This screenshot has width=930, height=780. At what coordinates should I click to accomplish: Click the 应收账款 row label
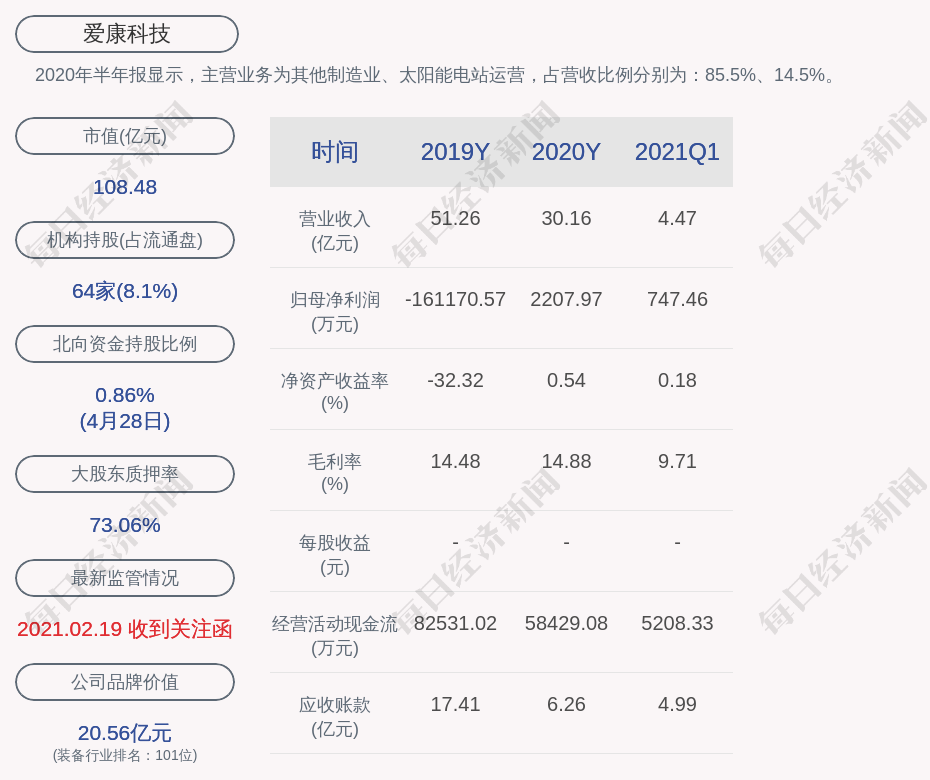click(x=335, y=717)
